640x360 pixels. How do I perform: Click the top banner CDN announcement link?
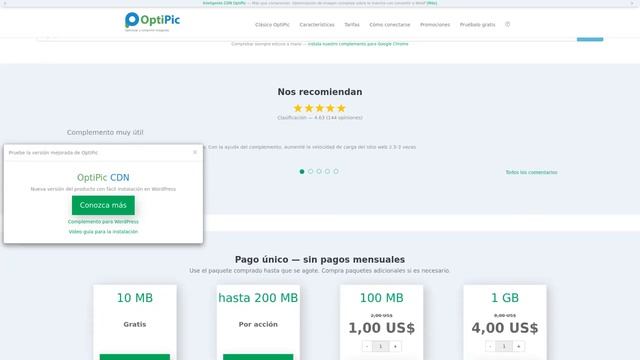[224, 3]
